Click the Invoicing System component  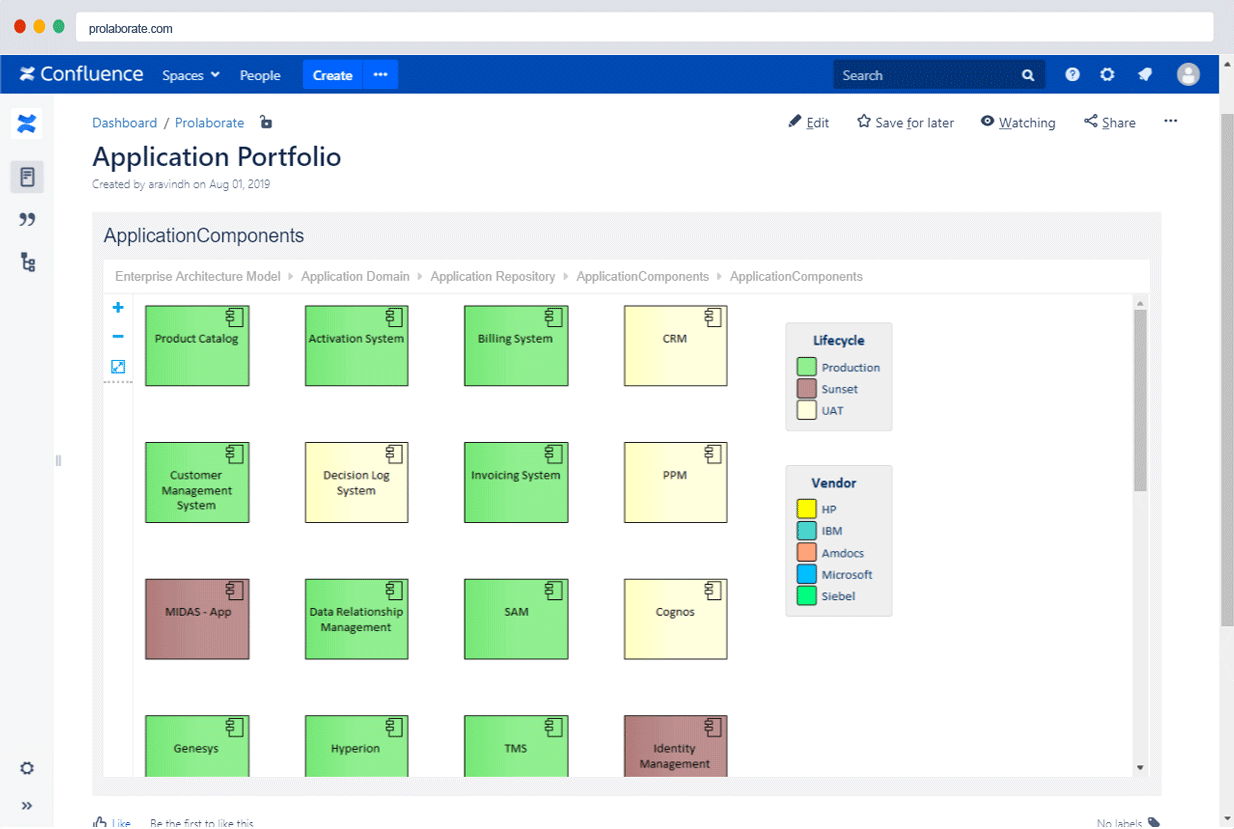(516, 482)
